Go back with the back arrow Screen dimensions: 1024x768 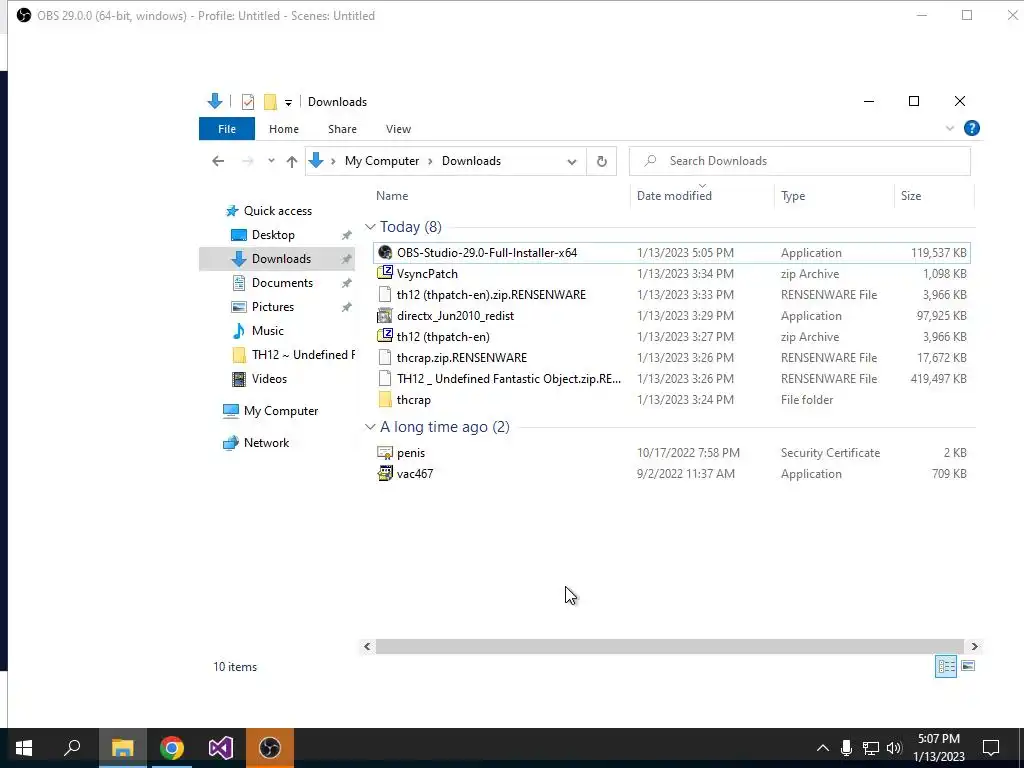coord(218,161)
